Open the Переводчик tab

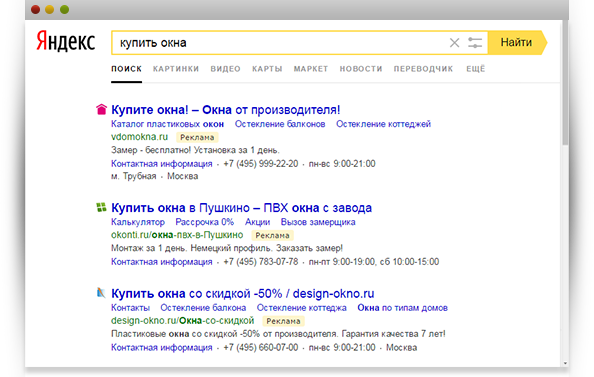pyautogui.click(x=423, y=69)
